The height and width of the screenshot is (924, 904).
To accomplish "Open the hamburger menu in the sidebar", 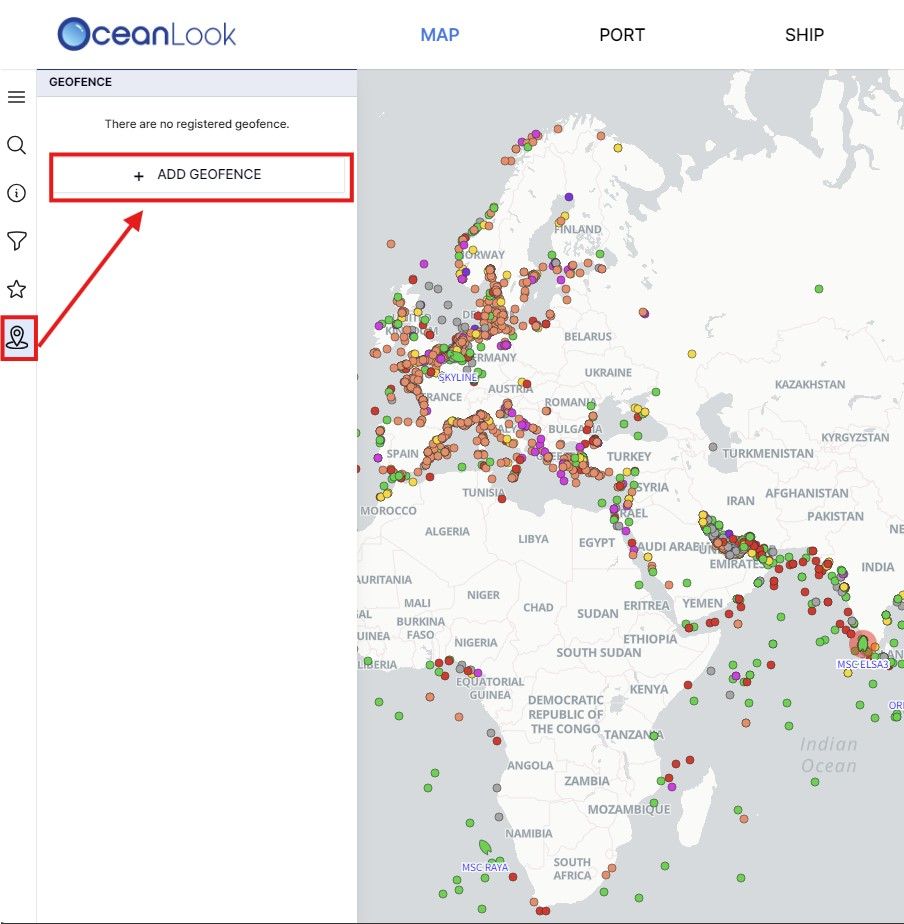I will click(16, 97).
